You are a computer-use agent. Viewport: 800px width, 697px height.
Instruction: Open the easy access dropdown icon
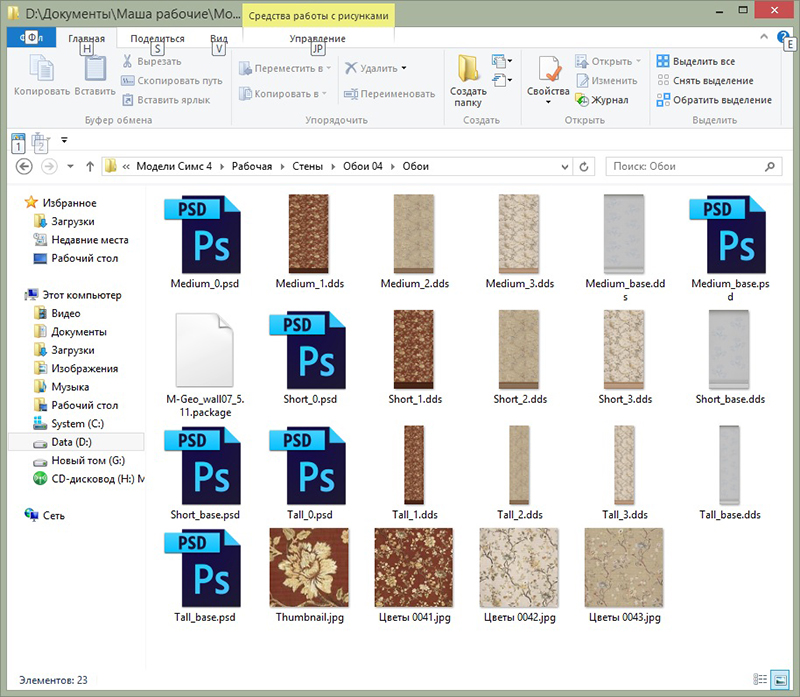502,80
